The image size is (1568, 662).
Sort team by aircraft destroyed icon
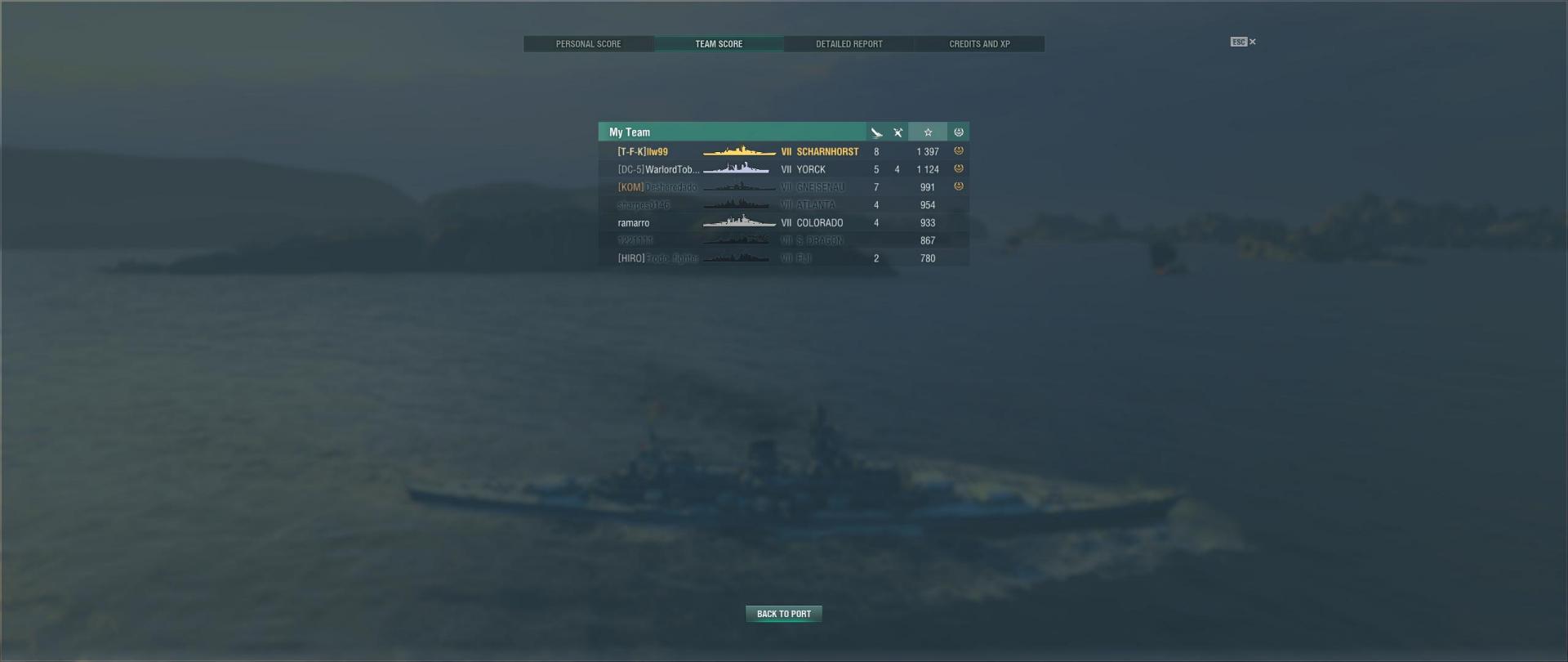click(898, 132)
